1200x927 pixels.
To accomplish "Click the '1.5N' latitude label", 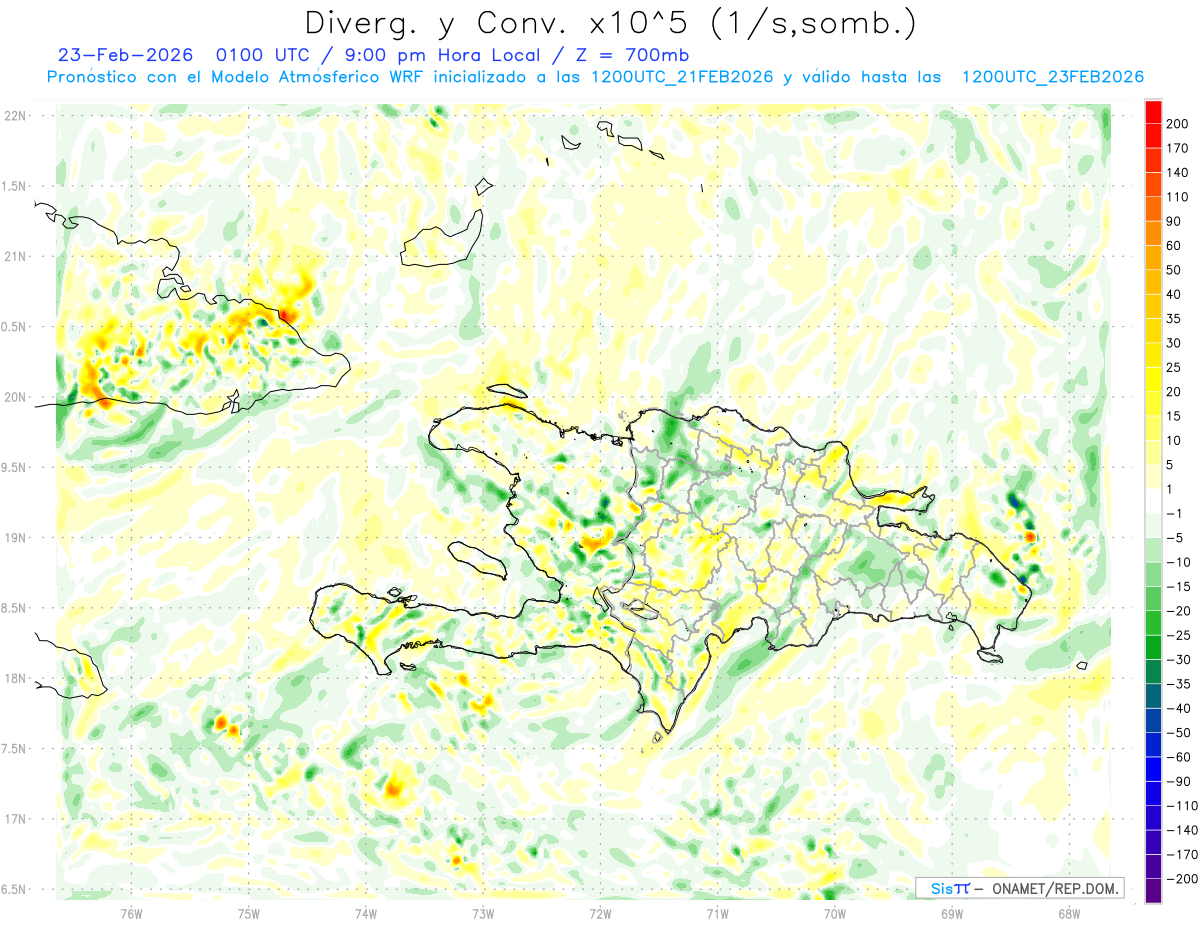I will pyautogui.click(x=14, y=186).
